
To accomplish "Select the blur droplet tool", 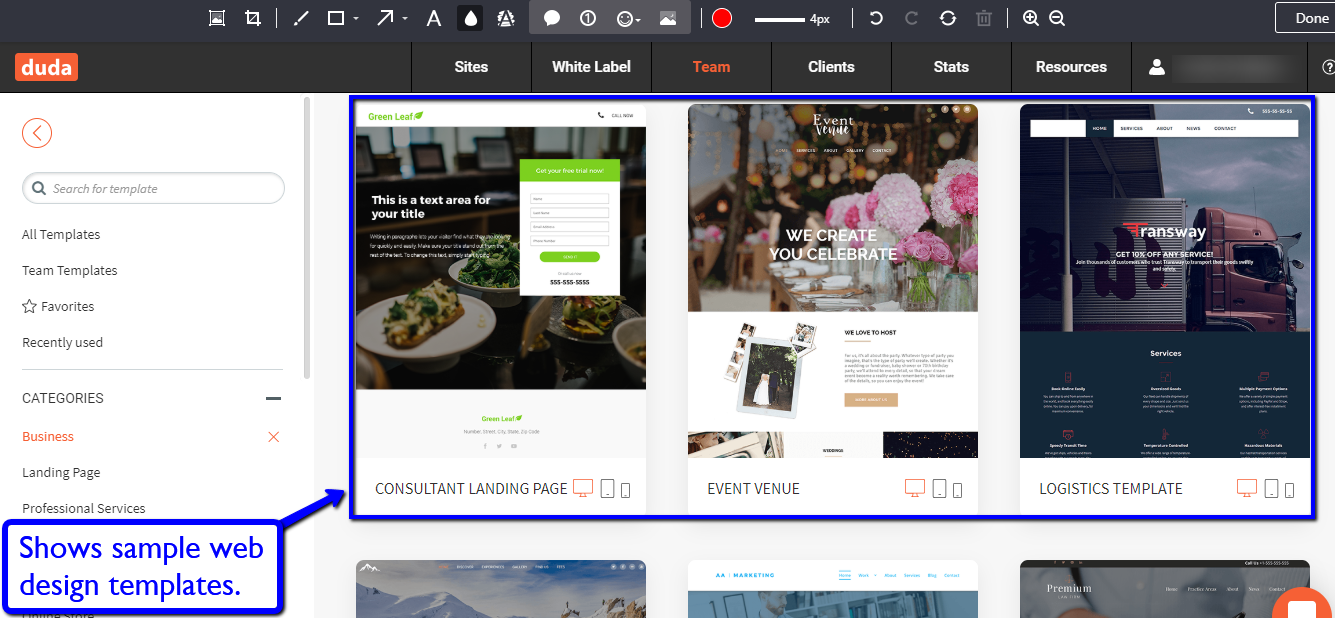I will tap(469, 18).
